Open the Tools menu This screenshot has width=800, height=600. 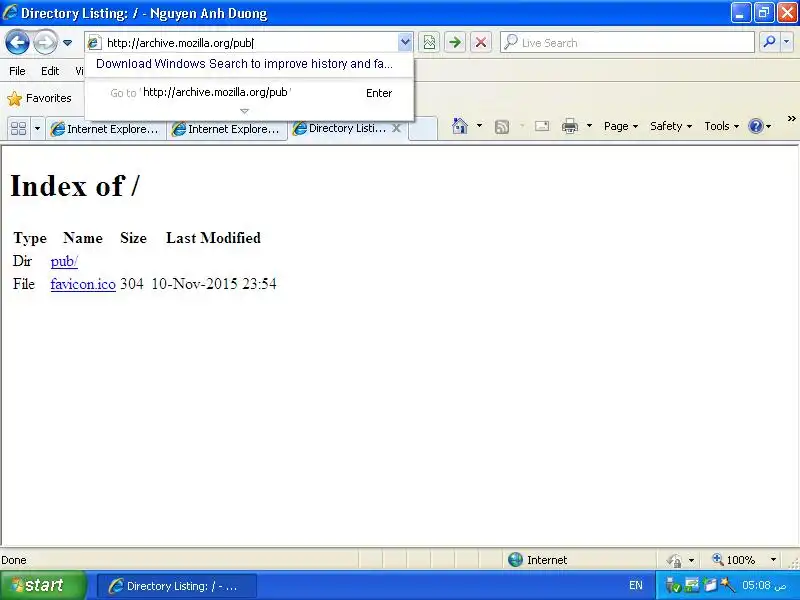(721, 126)
